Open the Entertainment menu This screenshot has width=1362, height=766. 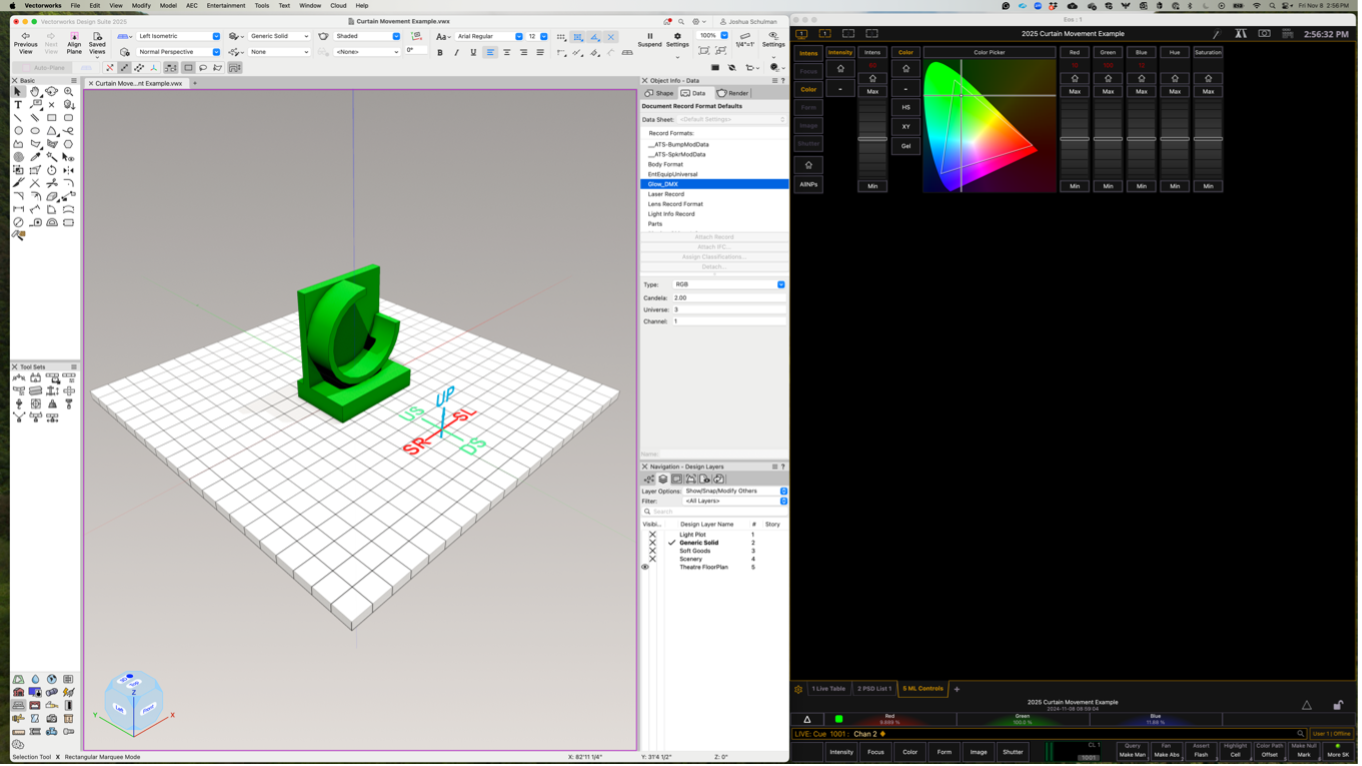pos(225,6)
